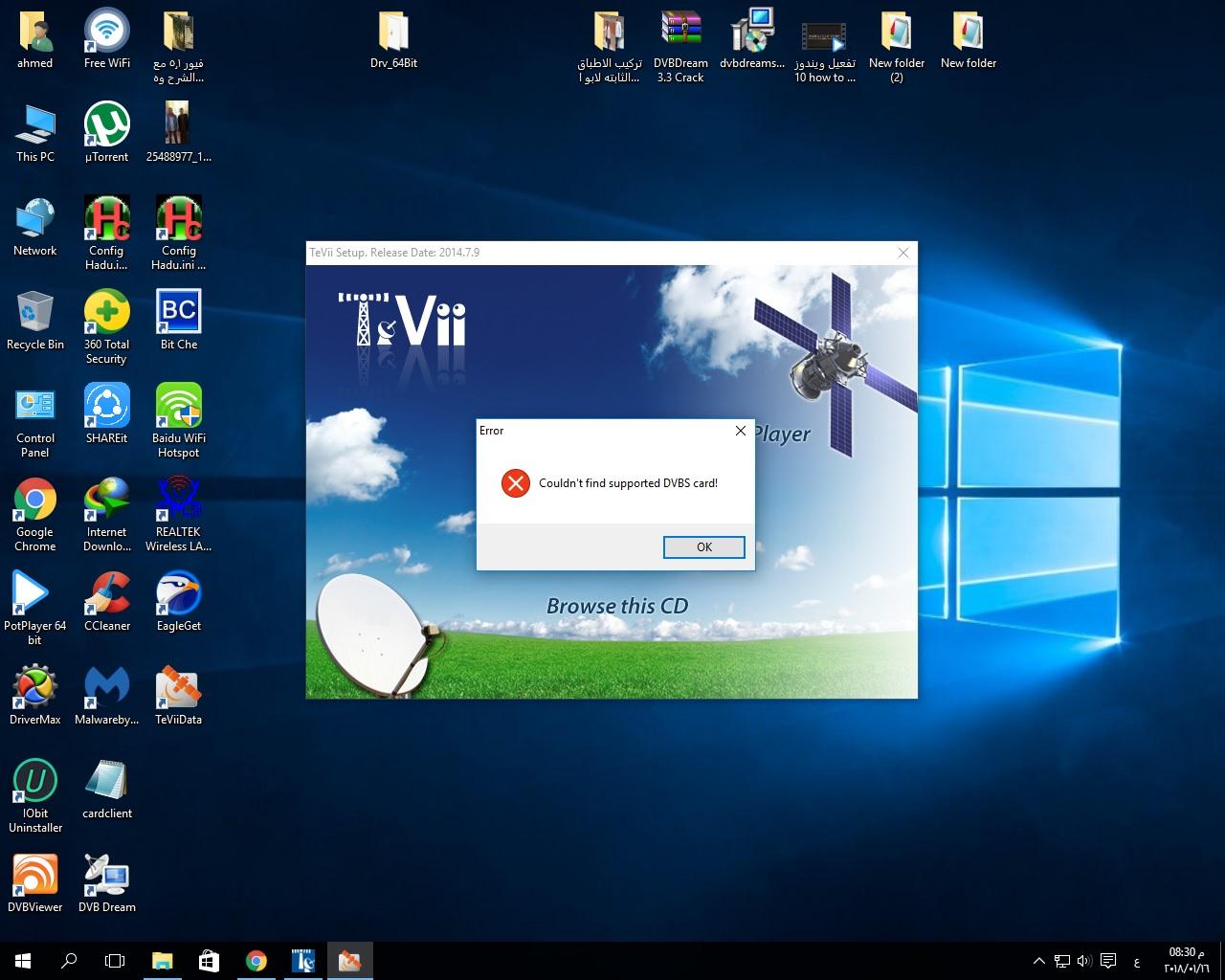Select DVBDream 3.3 Crack archive
The image size is (1225, 980).
(x=680, y=48)
